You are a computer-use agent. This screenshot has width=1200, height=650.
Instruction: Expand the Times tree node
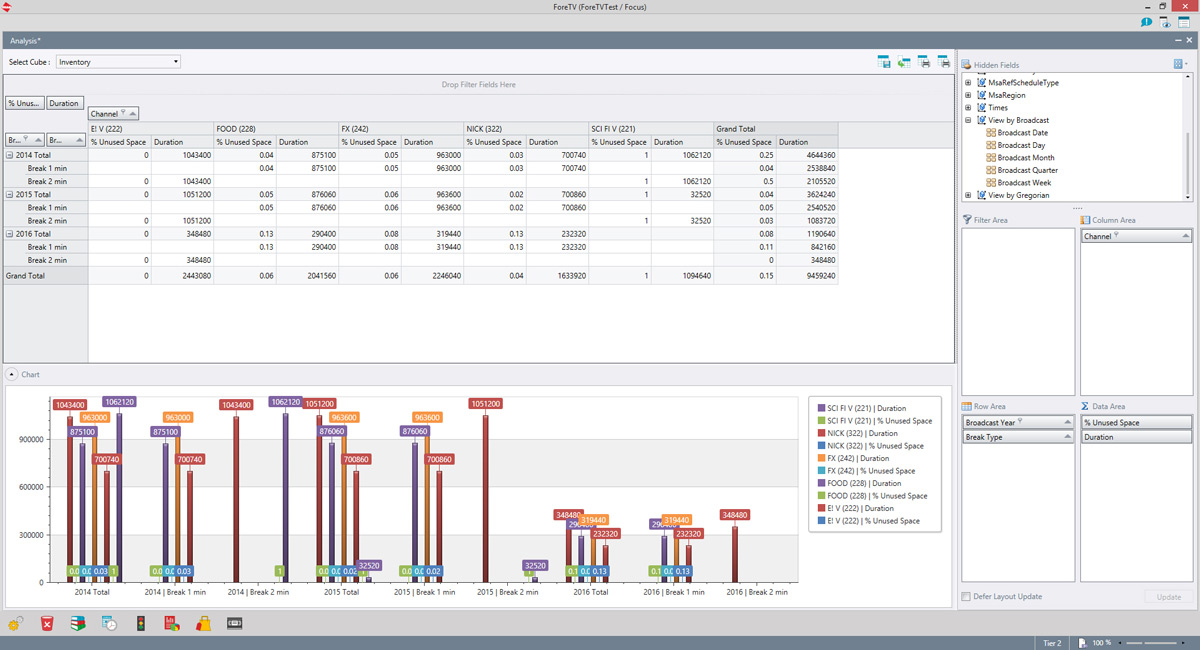[967, 108]
